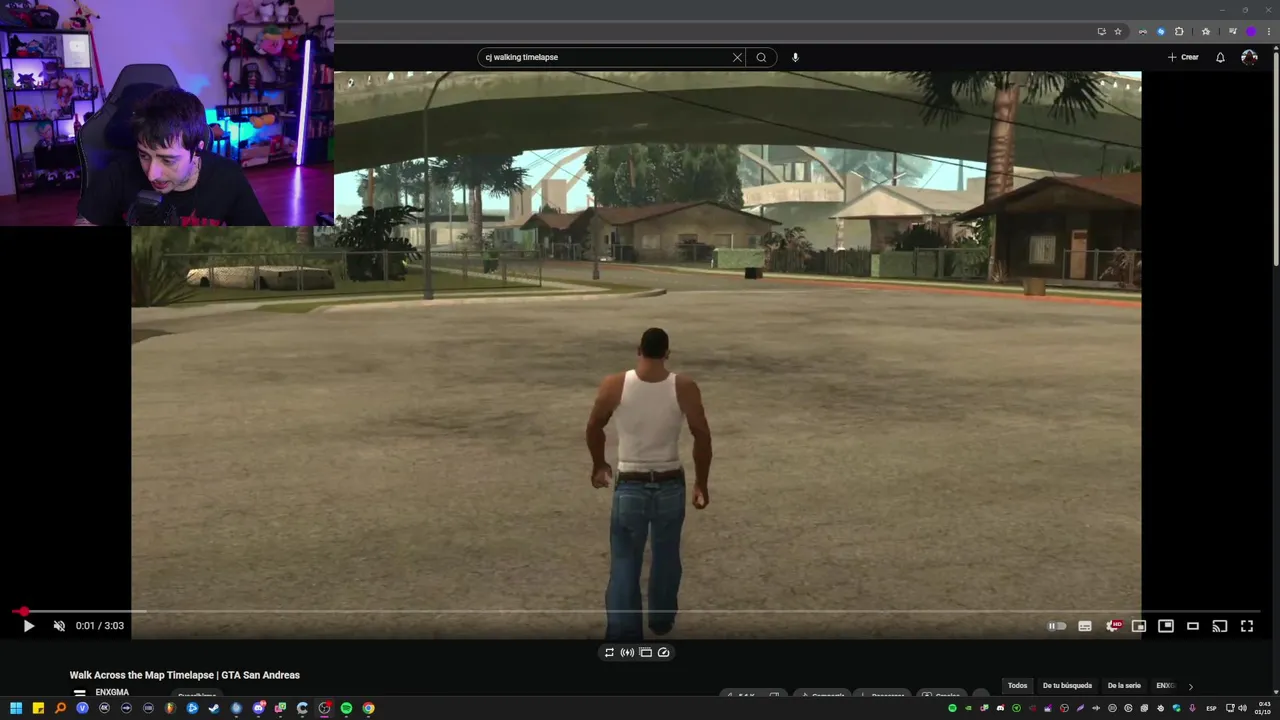Open the volume control in the tray
The height and width of the screenshot is (720, 1280).
point(1242,708)
